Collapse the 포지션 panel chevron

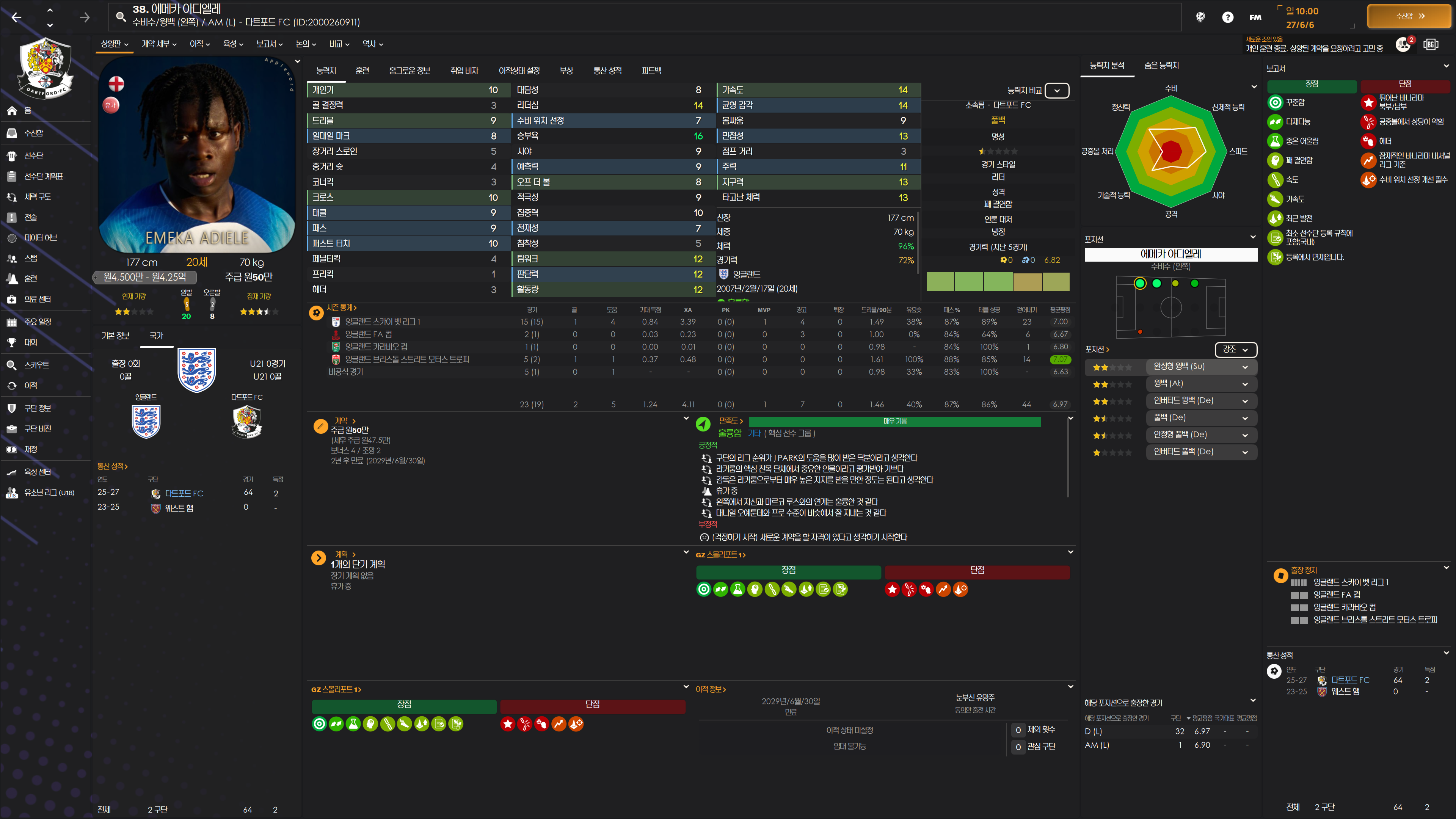pyautogui.click(x=1253, y=237)
